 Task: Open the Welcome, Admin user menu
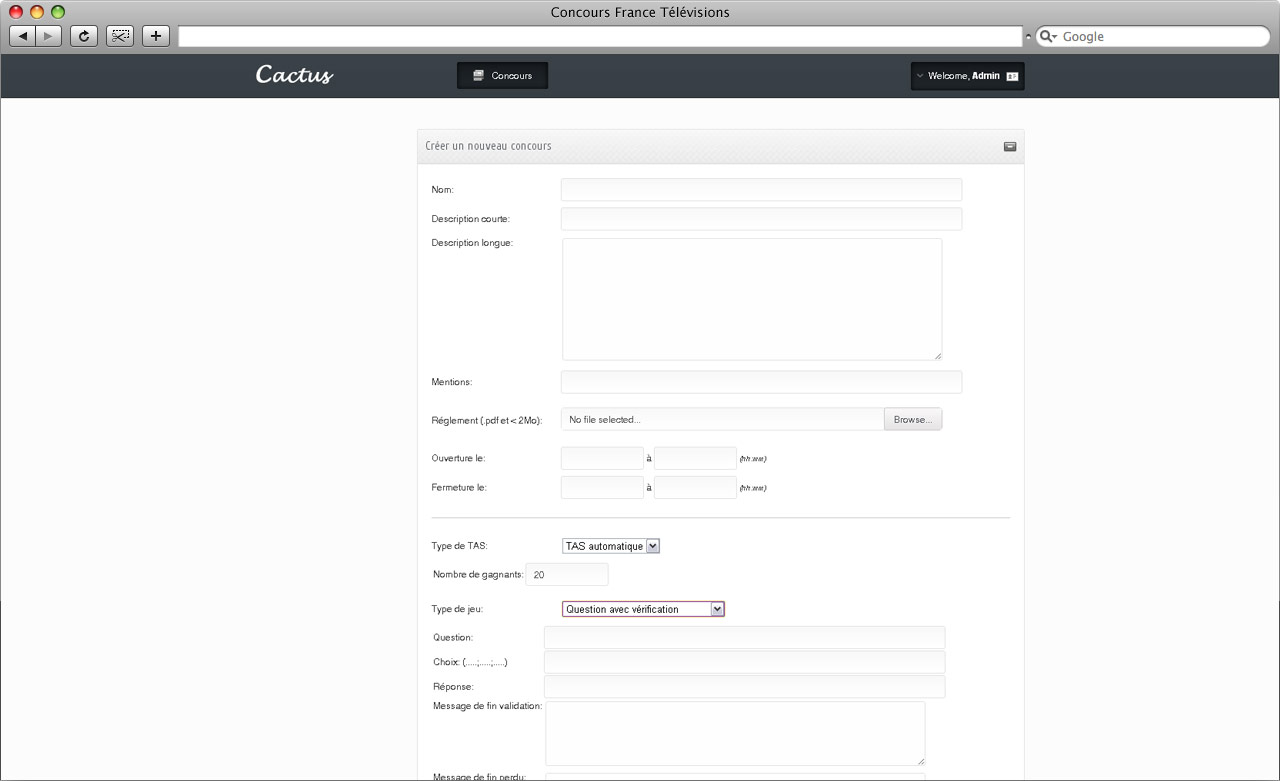[967, 76]
